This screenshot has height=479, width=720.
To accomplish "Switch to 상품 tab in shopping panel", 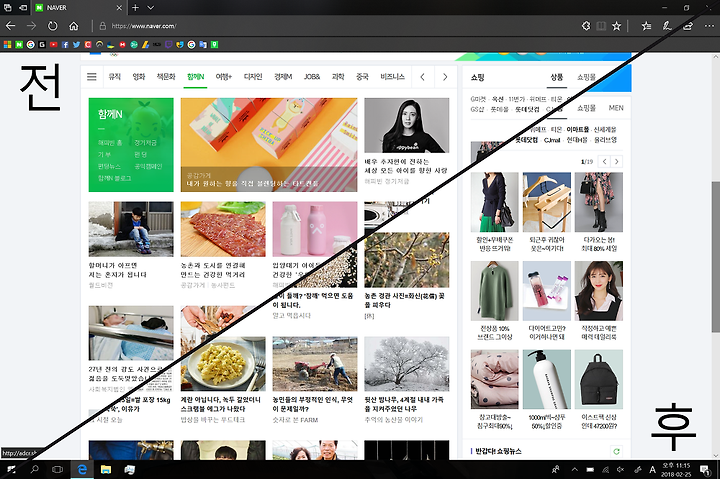I will point(557,77).
